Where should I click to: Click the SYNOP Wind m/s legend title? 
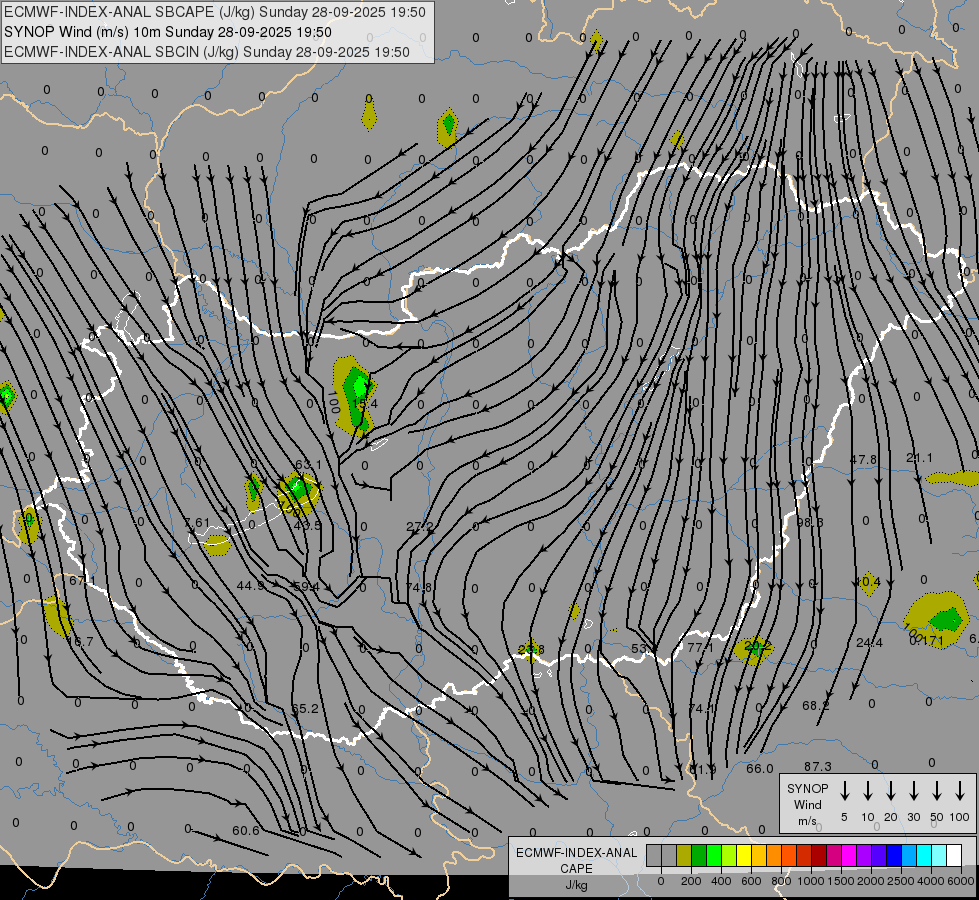807,805
